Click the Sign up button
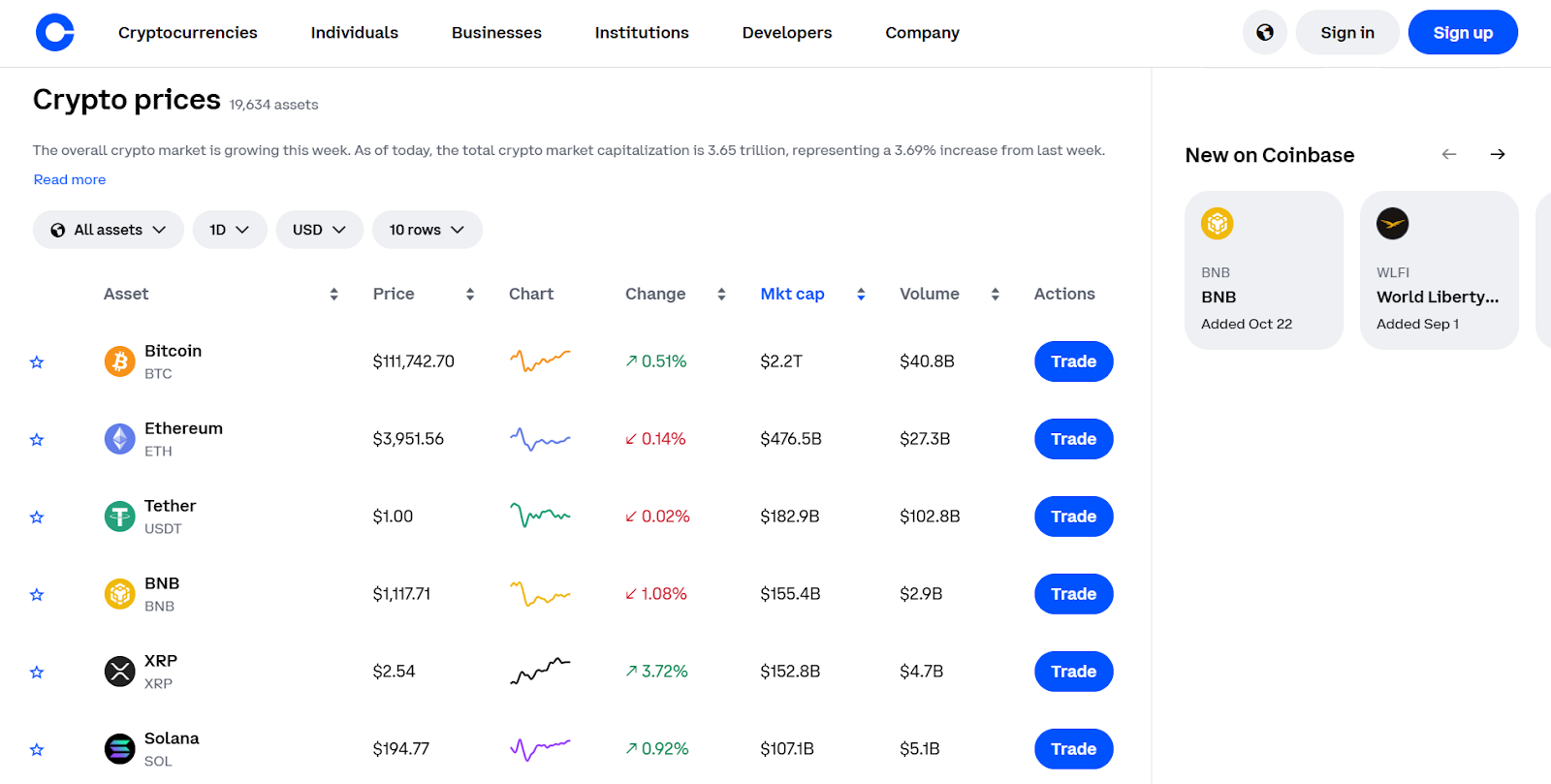Viewport: 1551px width, 784px height. [x=1463, y=32]
